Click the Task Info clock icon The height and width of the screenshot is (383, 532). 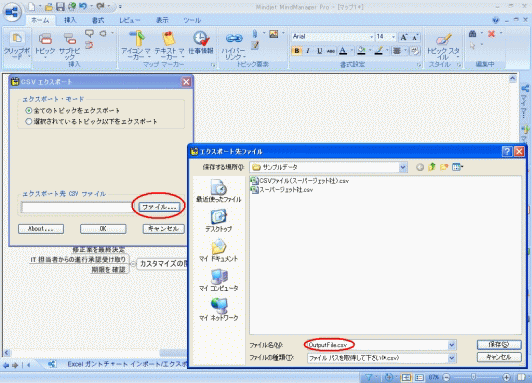tap(201, 43)
